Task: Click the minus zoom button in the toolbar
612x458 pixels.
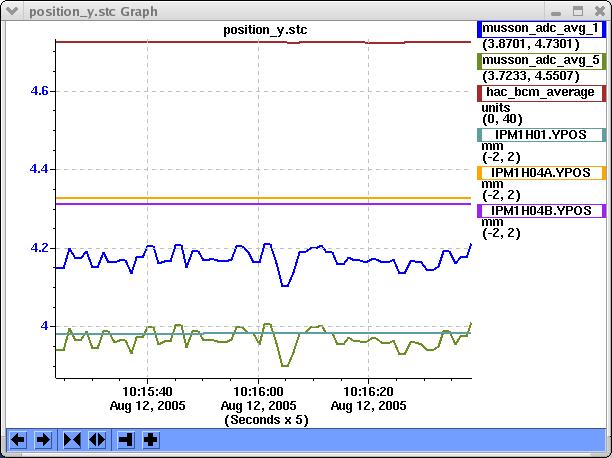Action: coord(126,440)
